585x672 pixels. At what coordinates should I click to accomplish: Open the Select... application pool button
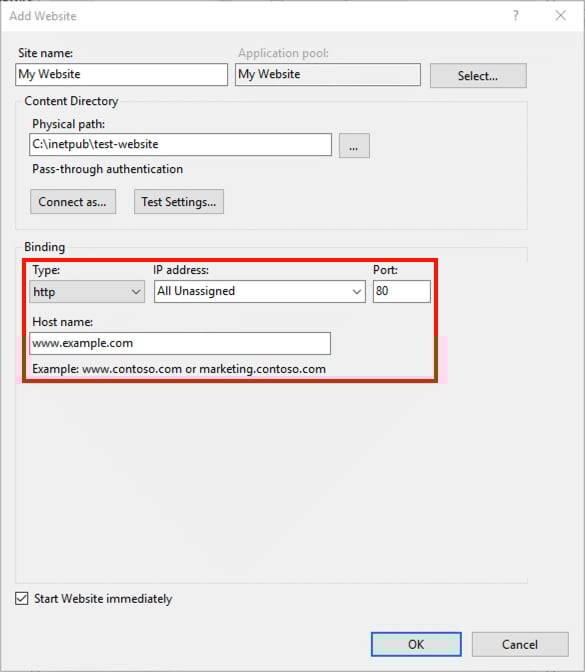(x=478, y=76)
